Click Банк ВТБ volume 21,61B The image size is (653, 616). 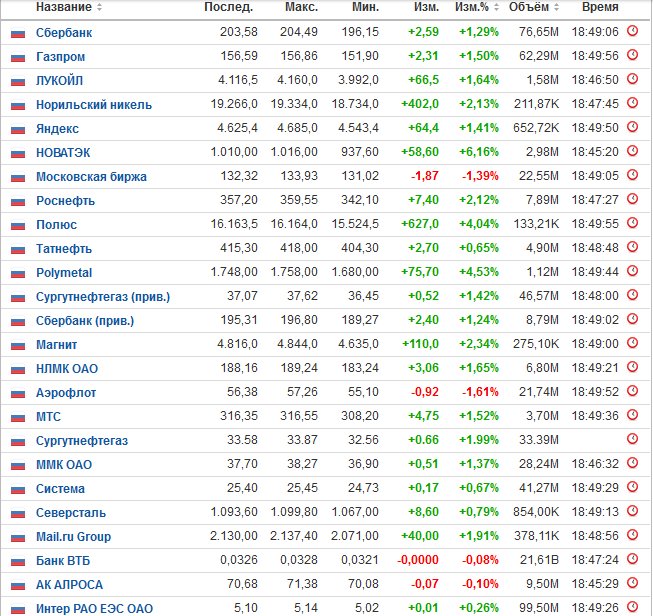(x=539, y=560)
